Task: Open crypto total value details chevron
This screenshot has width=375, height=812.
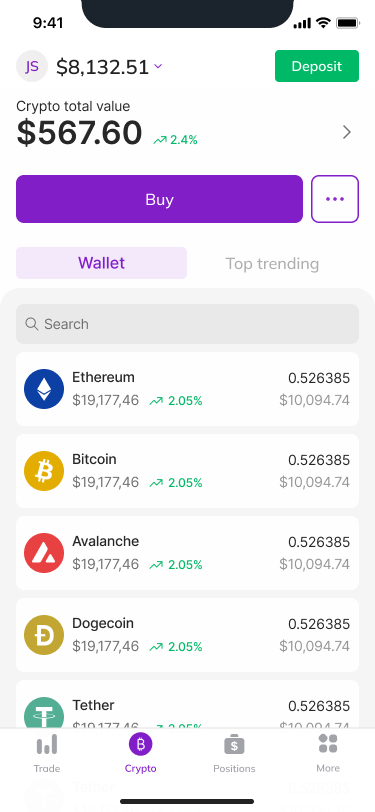Action: pos(347,133)
